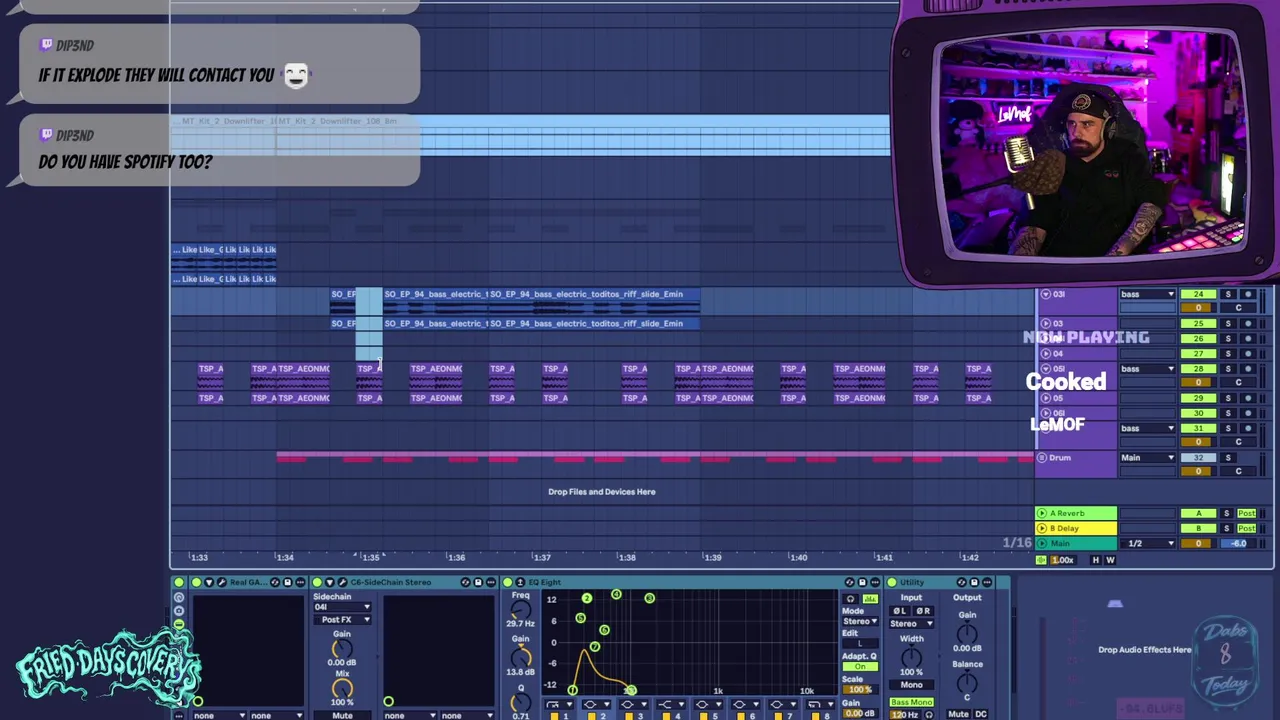Fold the Real GA device with its triangle
Image resolution: width=1280 pixels, height=720 pixels.
point(210,582)
